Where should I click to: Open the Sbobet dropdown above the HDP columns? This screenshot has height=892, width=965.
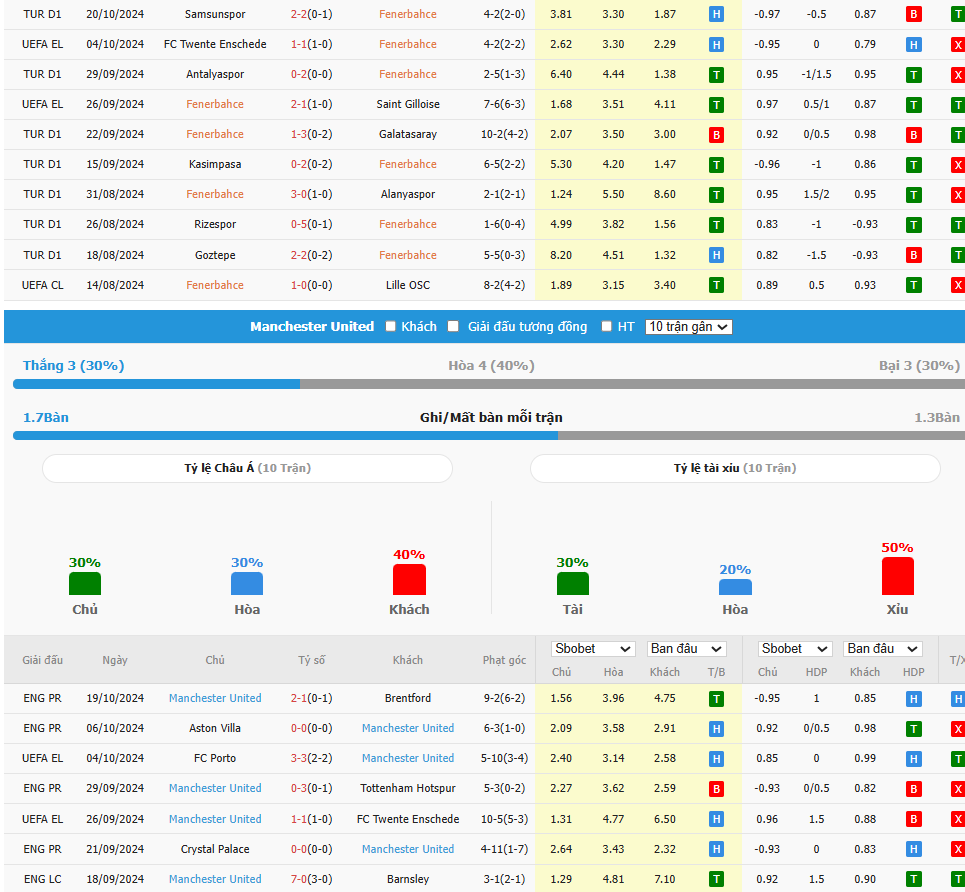tap(795, 649)
